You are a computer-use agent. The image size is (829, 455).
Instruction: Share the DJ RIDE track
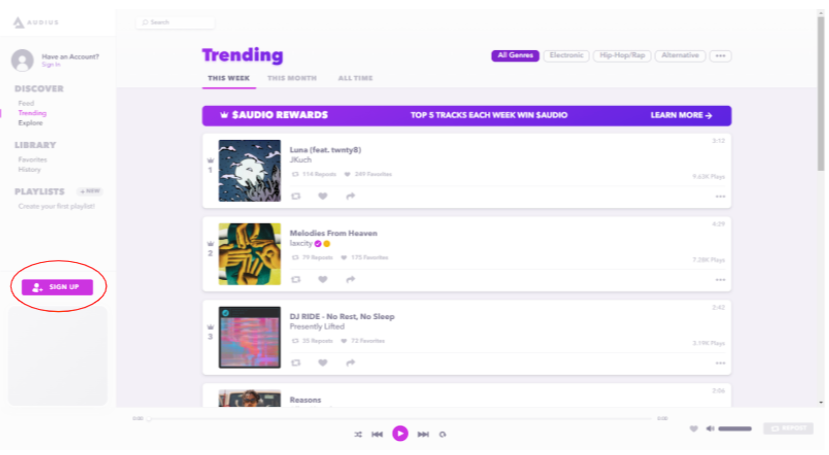click(x=351, y=363)
